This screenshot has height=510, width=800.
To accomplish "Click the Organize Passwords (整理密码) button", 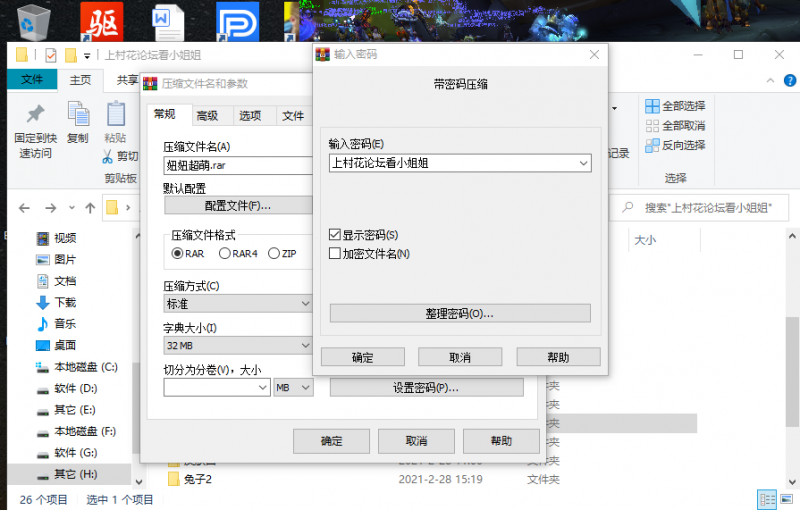I will point(459,313).
